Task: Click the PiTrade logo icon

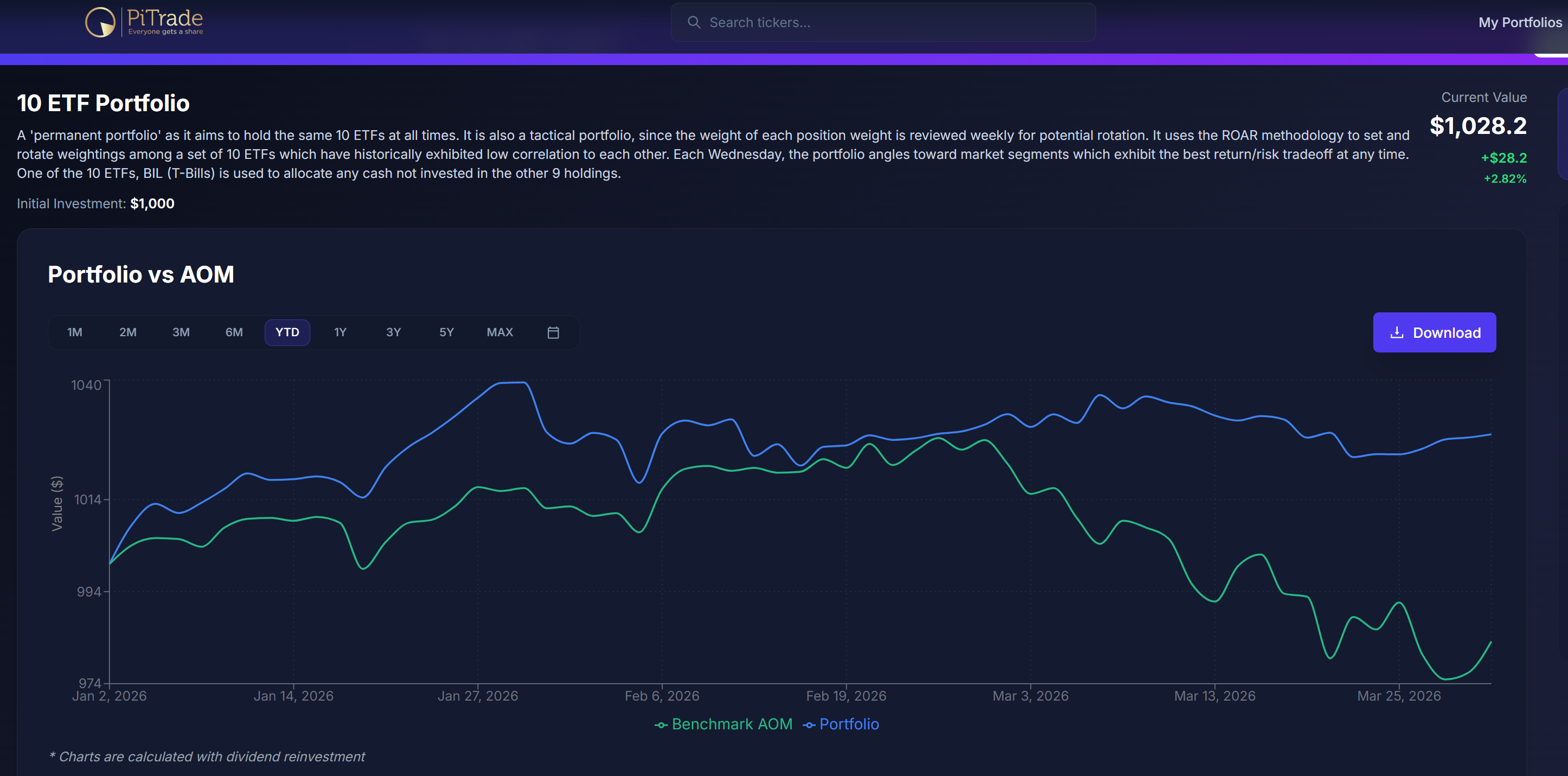Action: tap(100, 23)
